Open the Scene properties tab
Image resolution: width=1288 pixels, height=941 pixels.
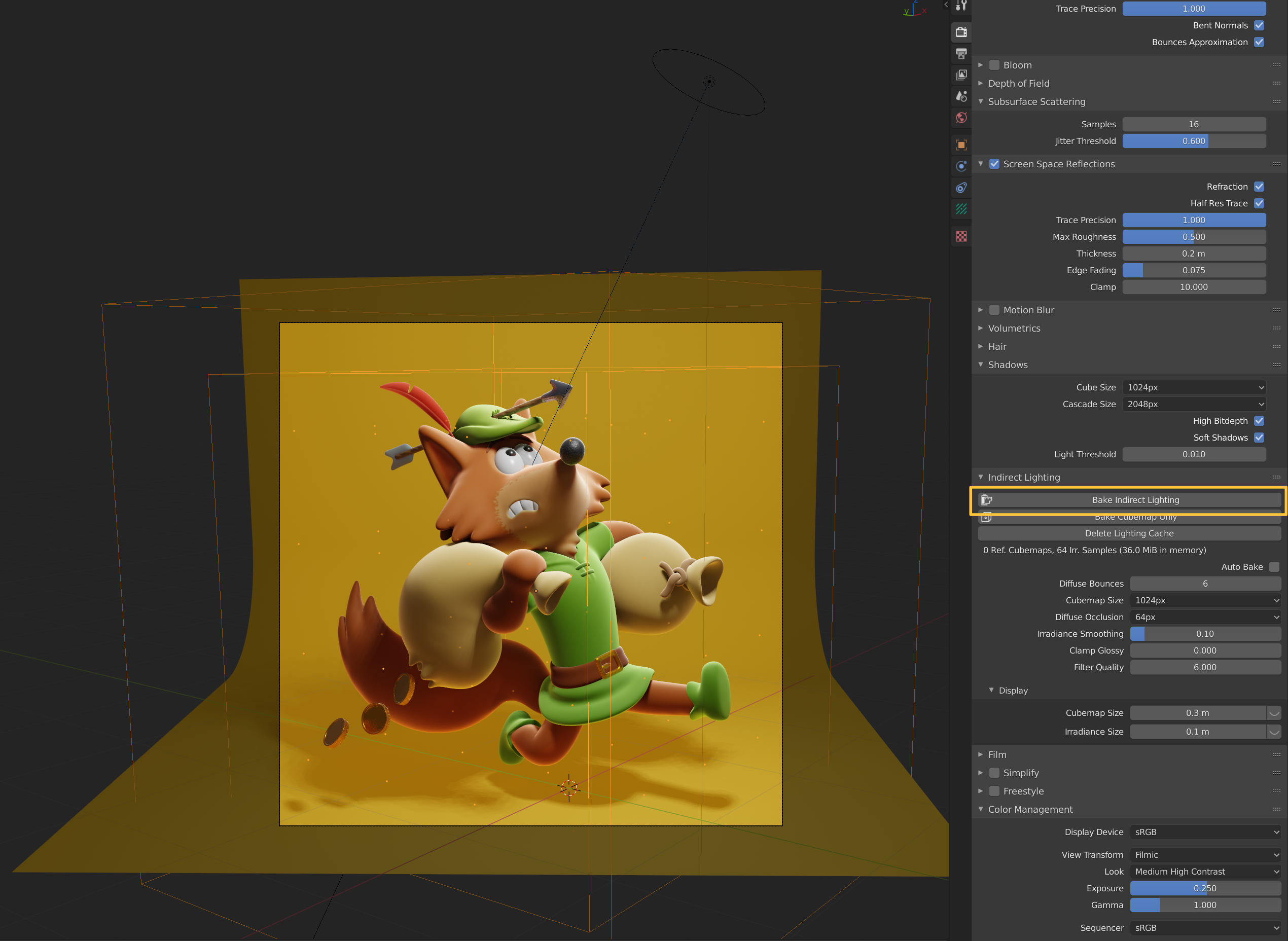(961, 96)
